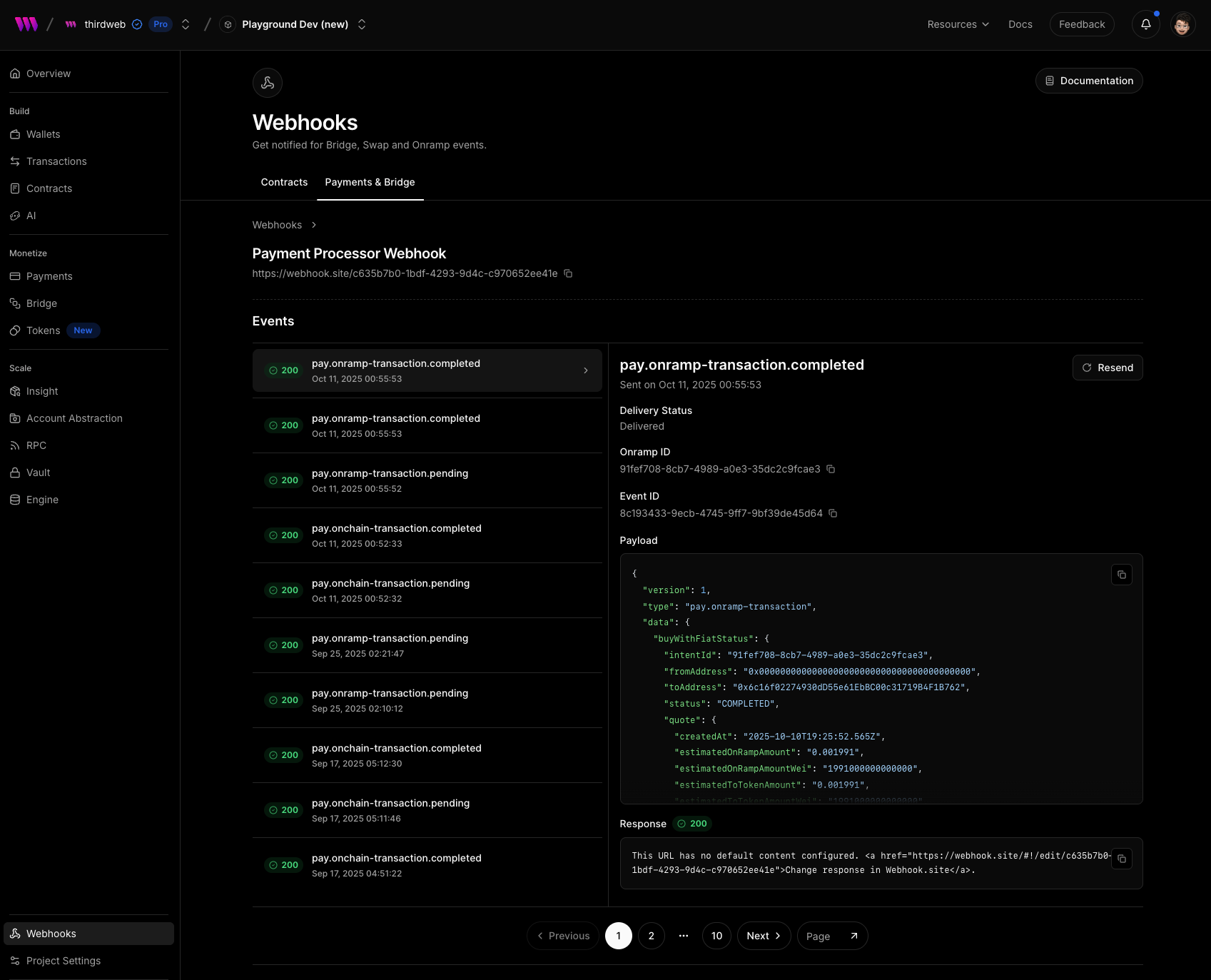Expand the thirdweb team switcher
The image size is (1211, 980).
point(186,24)
